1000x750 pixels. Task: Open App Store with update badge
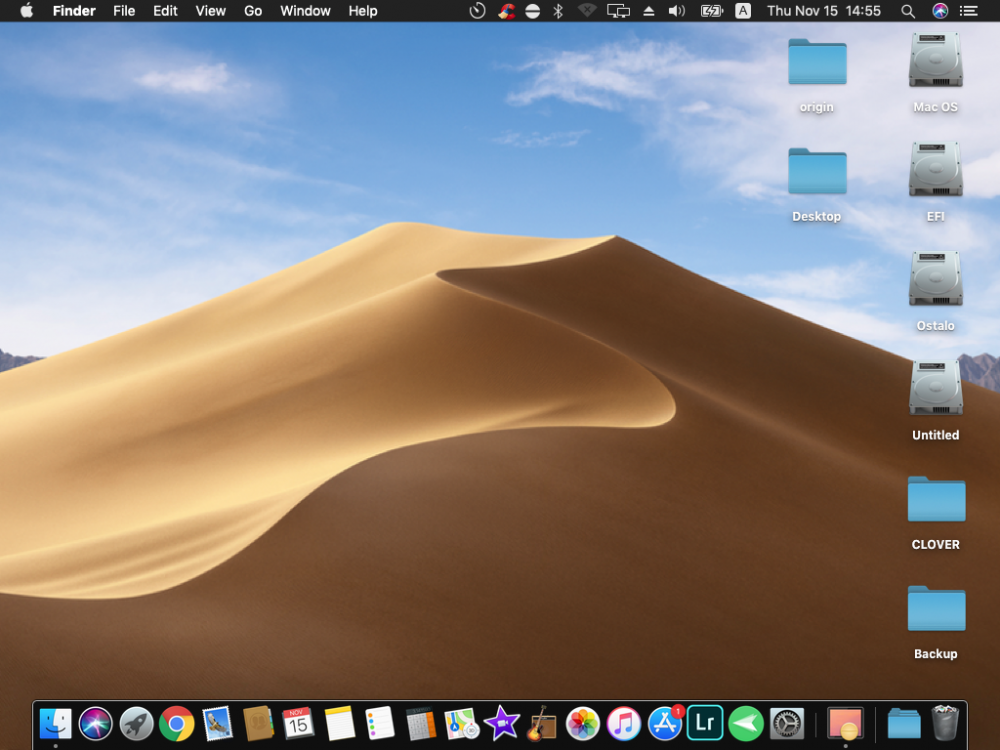(665, 724)
